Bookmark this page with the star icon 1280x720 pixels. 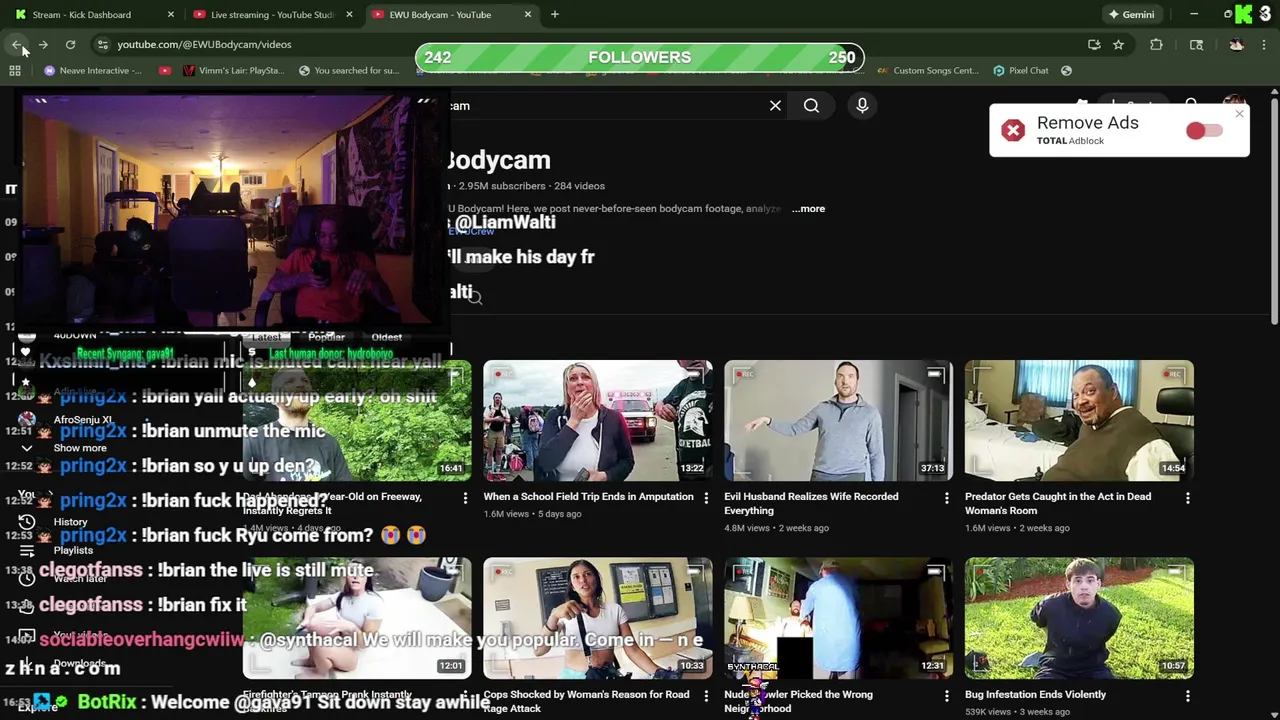tap(1118, 44)
